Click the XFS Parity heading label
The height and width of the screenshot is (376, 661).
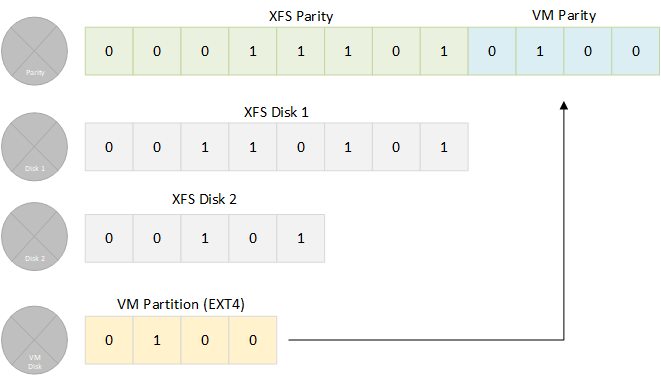pos(301,16)
